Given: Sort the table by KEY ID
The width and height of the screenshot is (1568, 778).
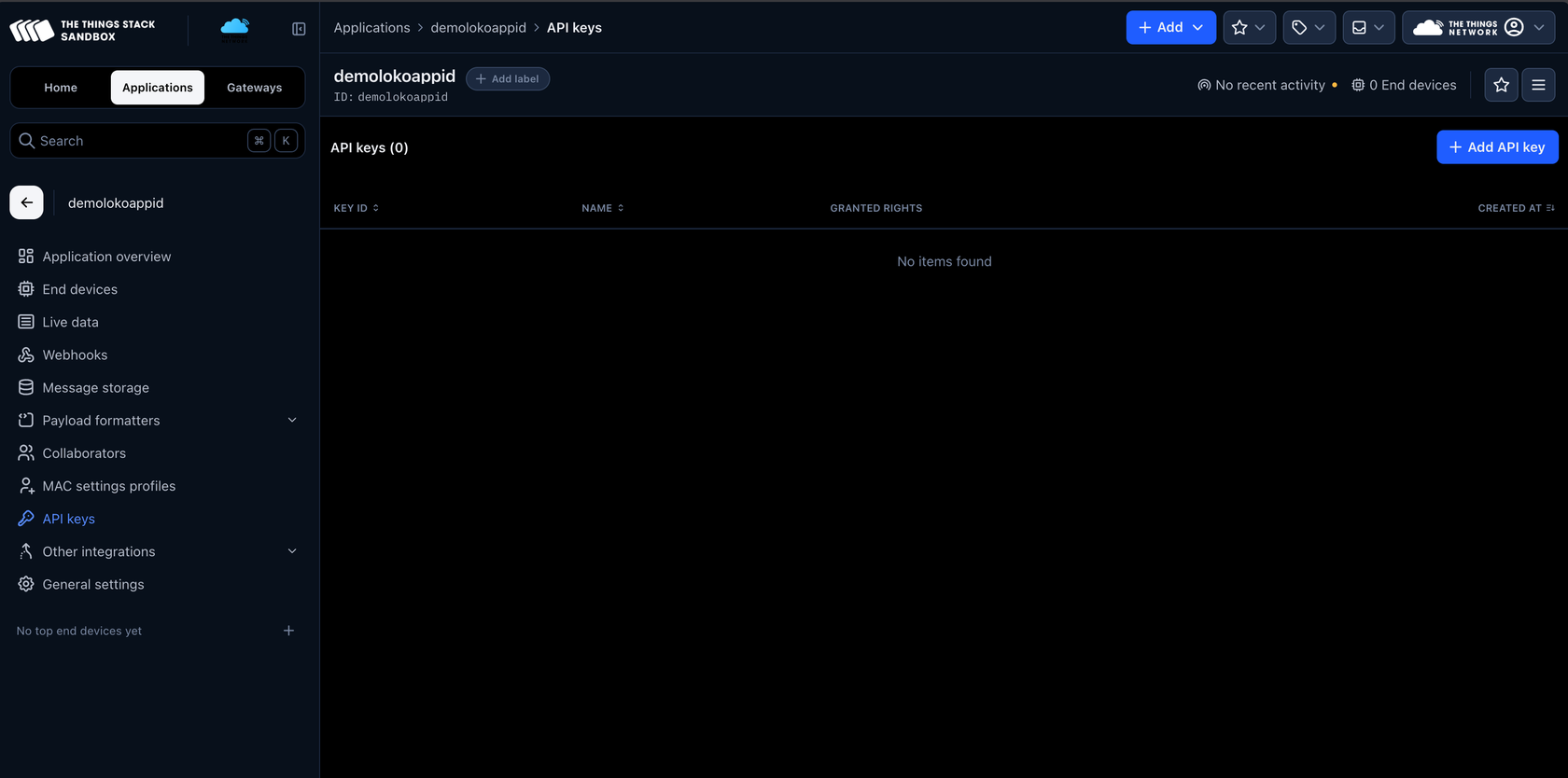Looking at the screenshot, I should (357, 208).
